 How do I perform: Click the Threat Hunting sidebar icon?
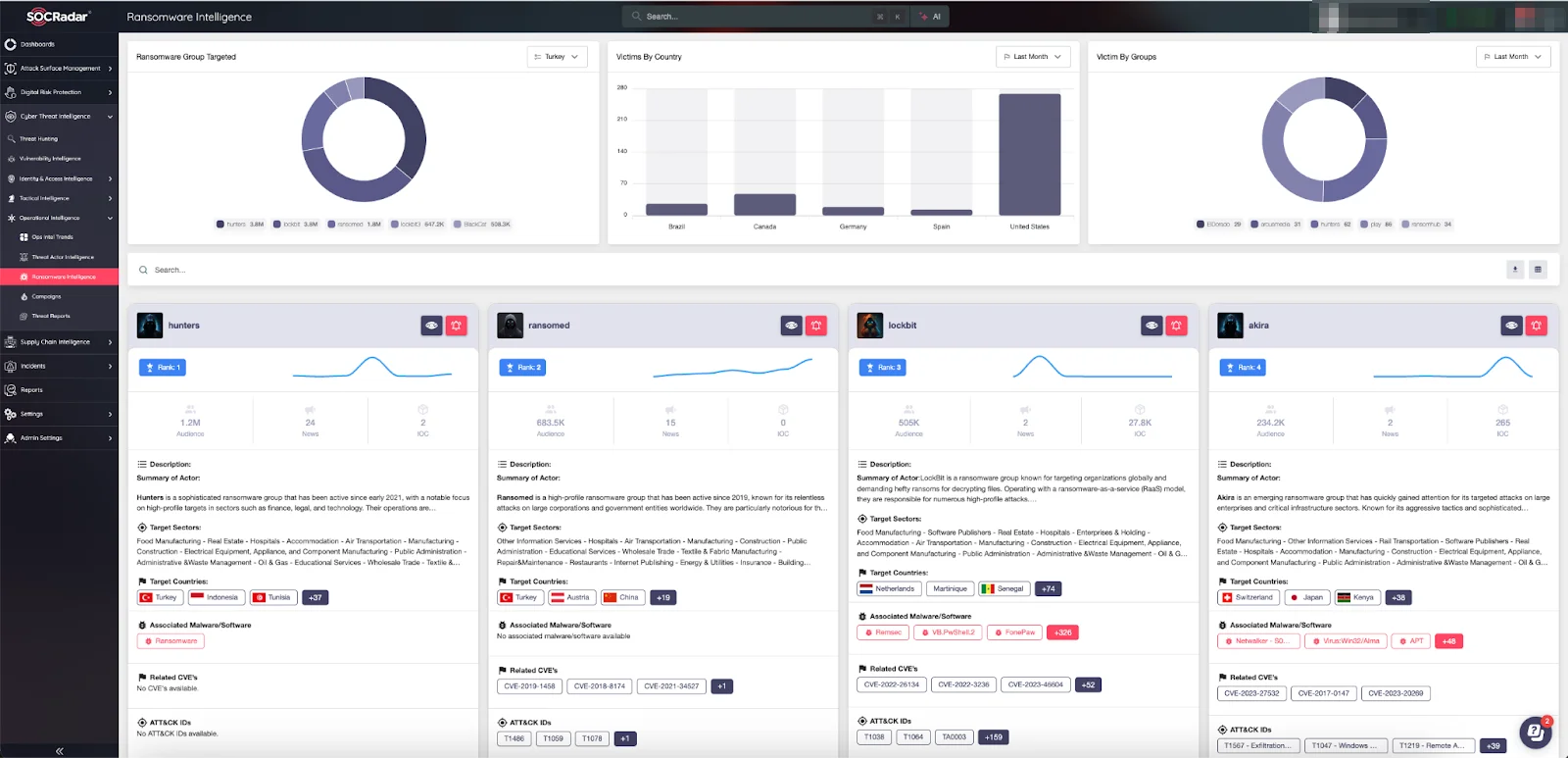[12, 139]
